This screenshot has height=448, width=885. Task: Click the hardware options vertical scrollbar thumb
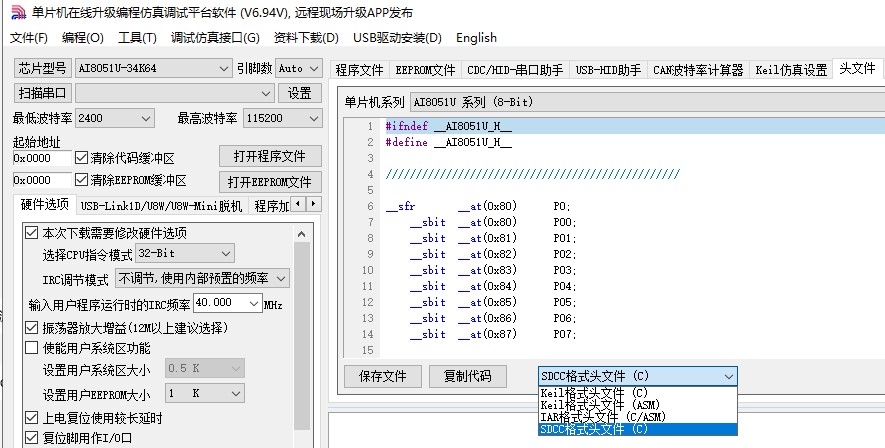click(x=302, y=336)
